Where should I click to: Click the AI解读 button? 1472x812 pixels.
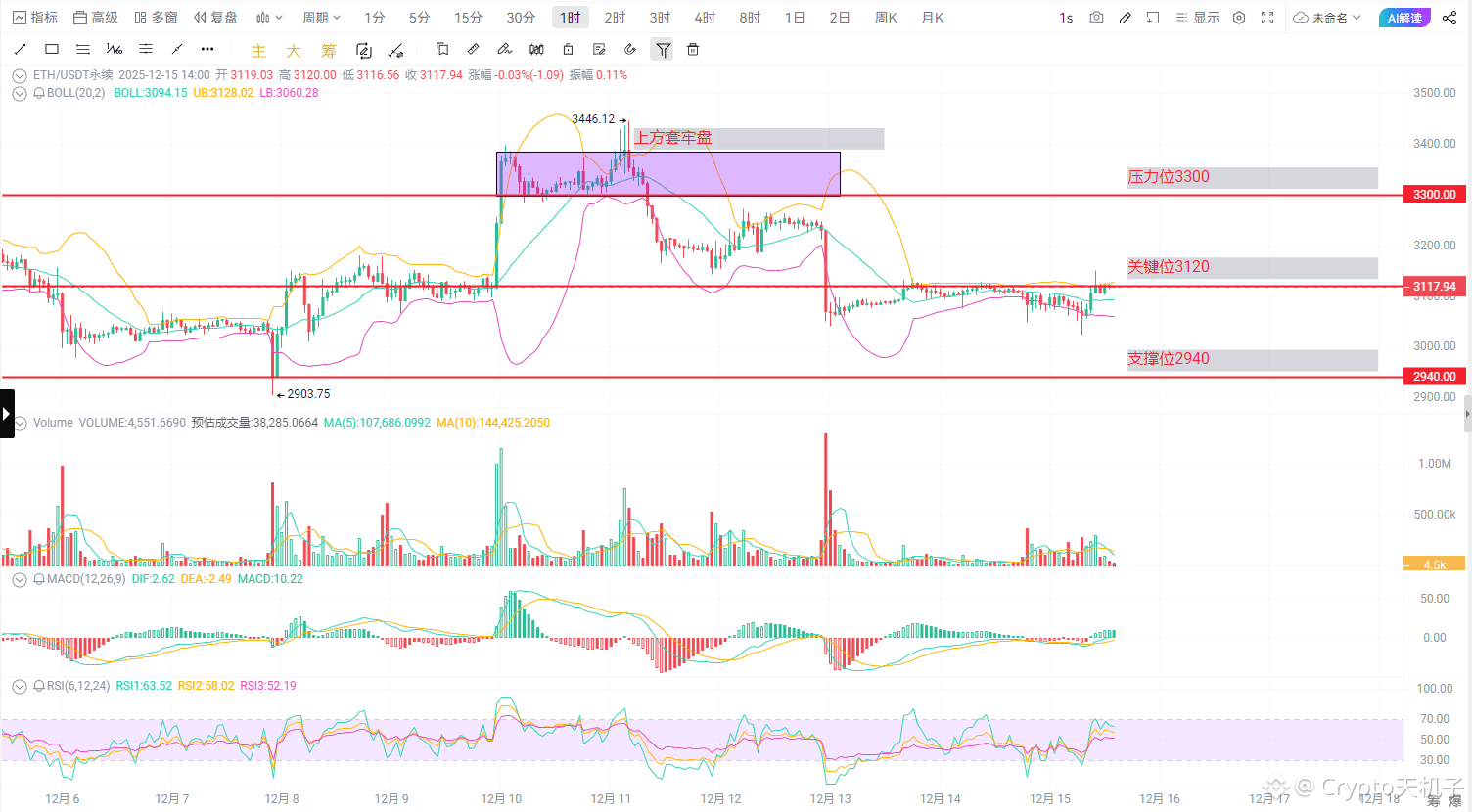point(1404,18)
